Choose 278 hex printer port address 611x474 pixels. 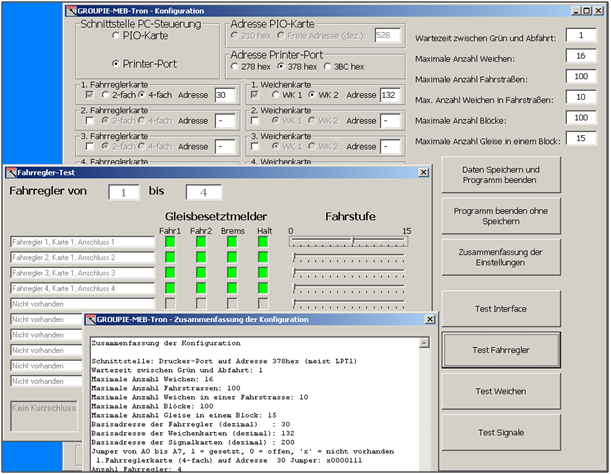234,67
